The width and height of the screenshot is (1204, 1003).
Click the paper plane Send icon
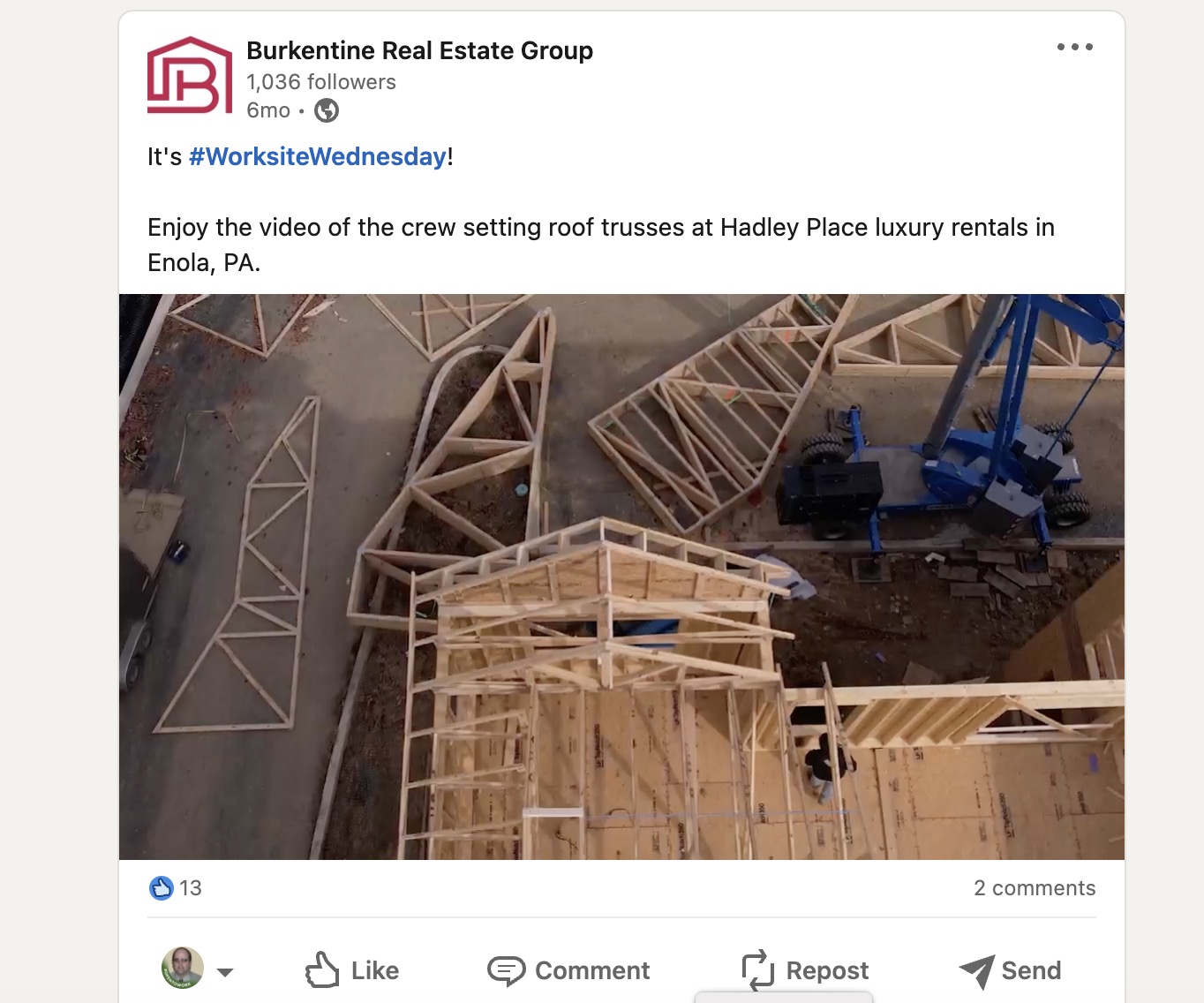pyautogui.click(x=976, y=971)
